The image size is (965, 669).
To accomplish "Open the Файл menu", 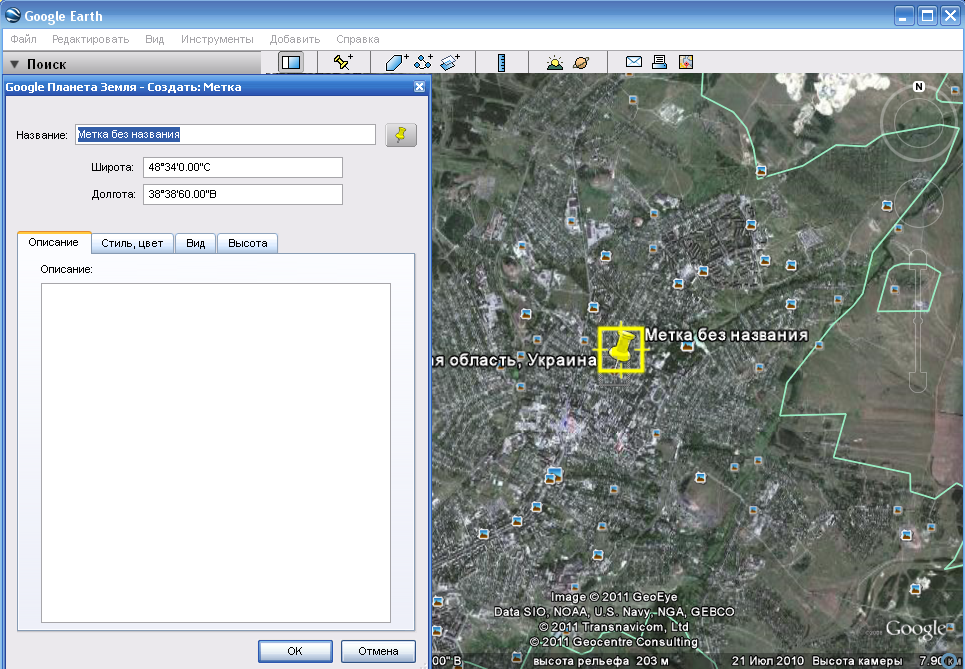I will pos(23,39).
